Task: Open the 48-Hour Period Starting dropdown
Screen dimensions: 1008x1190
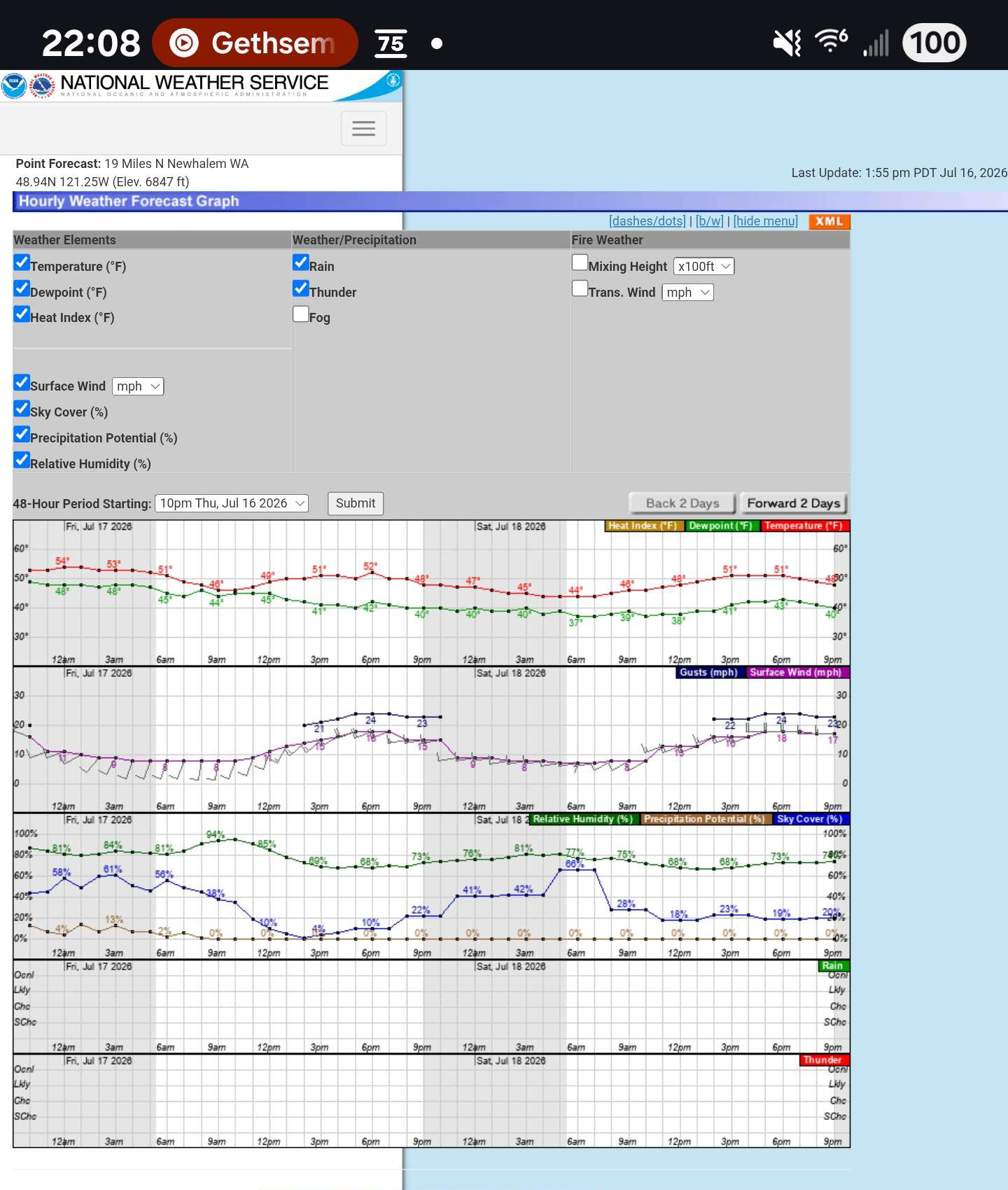Action: pos(232,503)
